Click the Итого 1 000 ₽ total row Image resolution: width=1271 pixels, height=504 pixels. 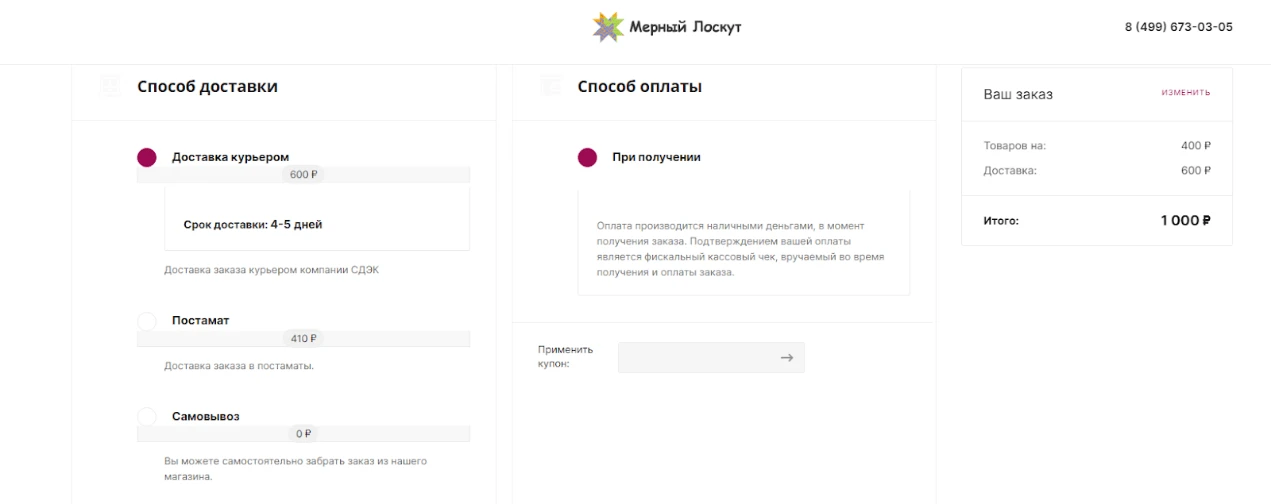pos(1097,220)
